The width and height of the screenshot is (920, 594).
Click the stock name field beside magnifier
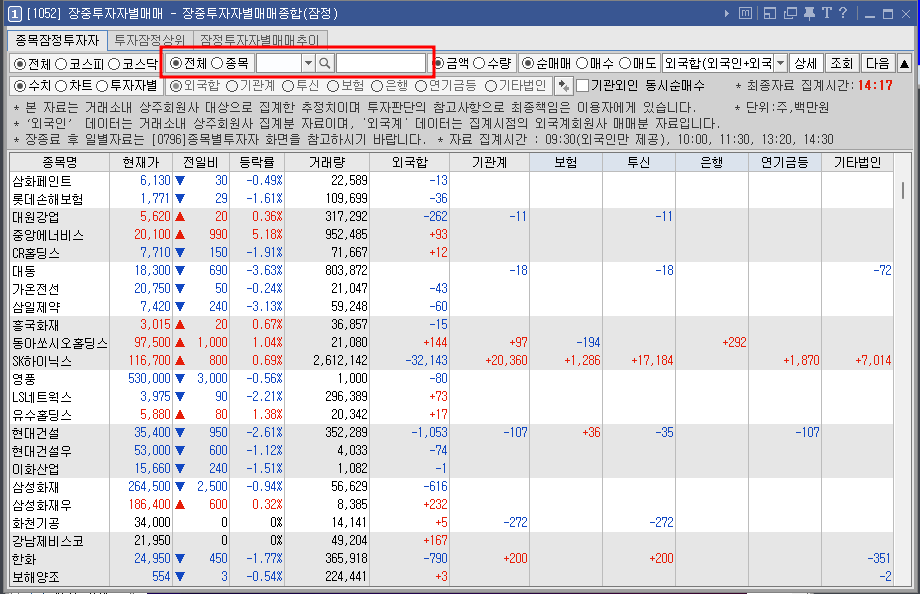[x=381, y=63]
